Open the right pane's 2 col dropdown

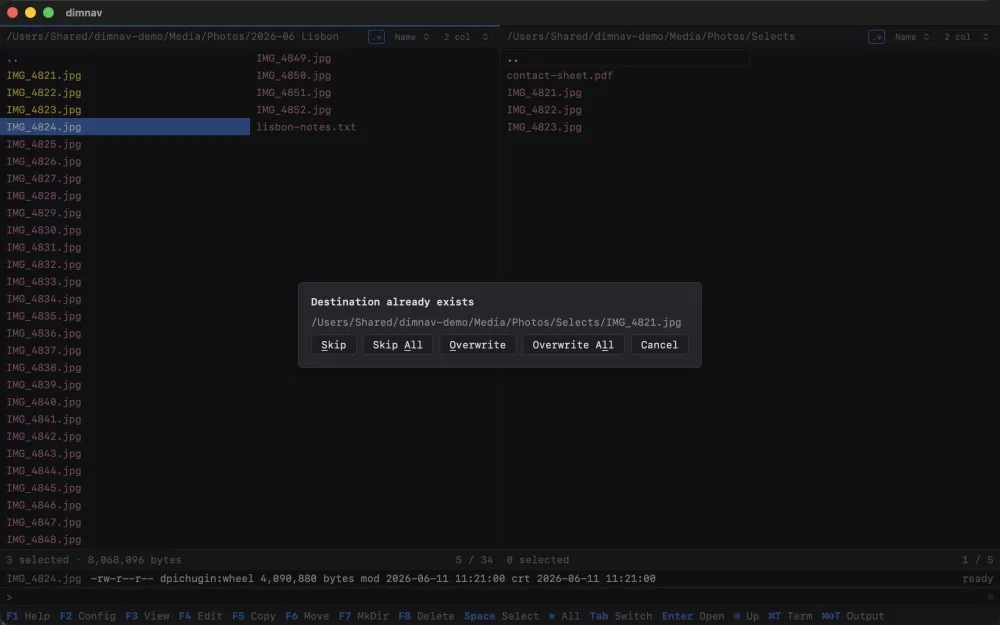click(x=966, y=37)
